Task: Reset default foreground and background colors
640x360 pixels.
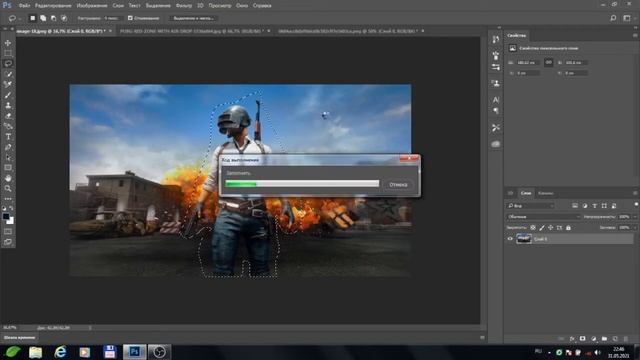Action: coord(4,208)
